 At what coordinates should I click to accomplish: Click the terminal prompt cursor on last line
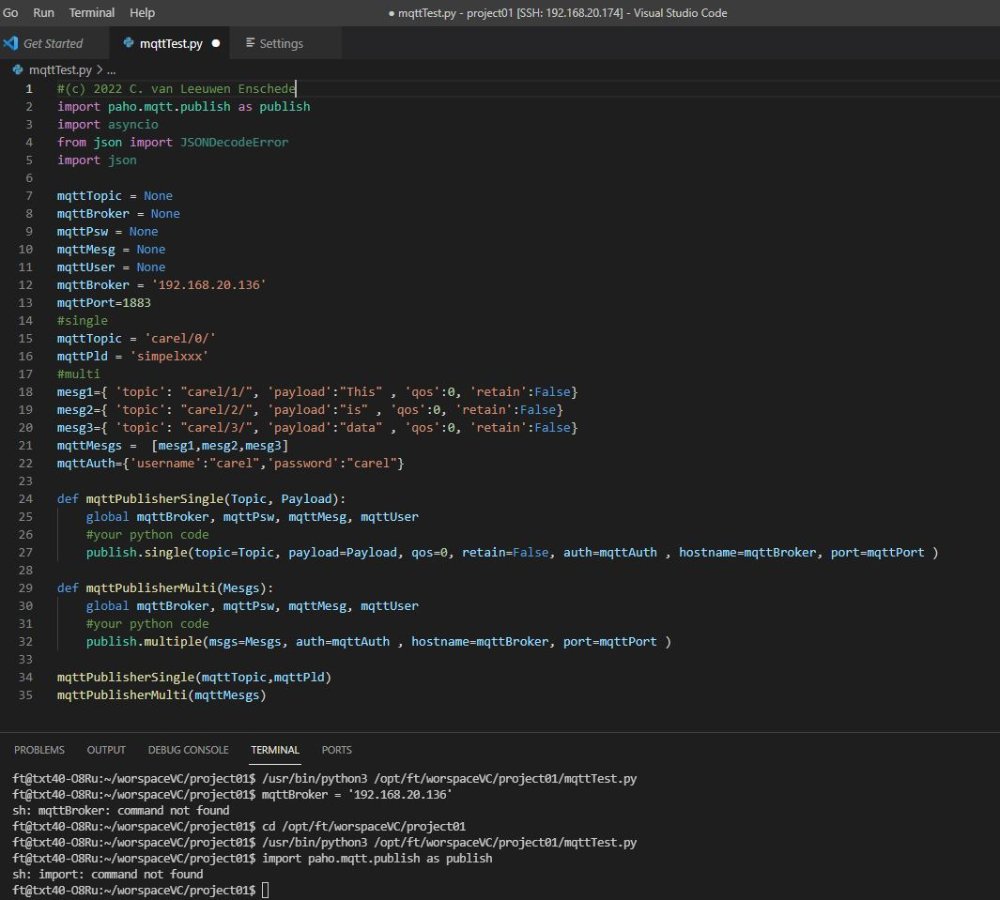[265, 890]
